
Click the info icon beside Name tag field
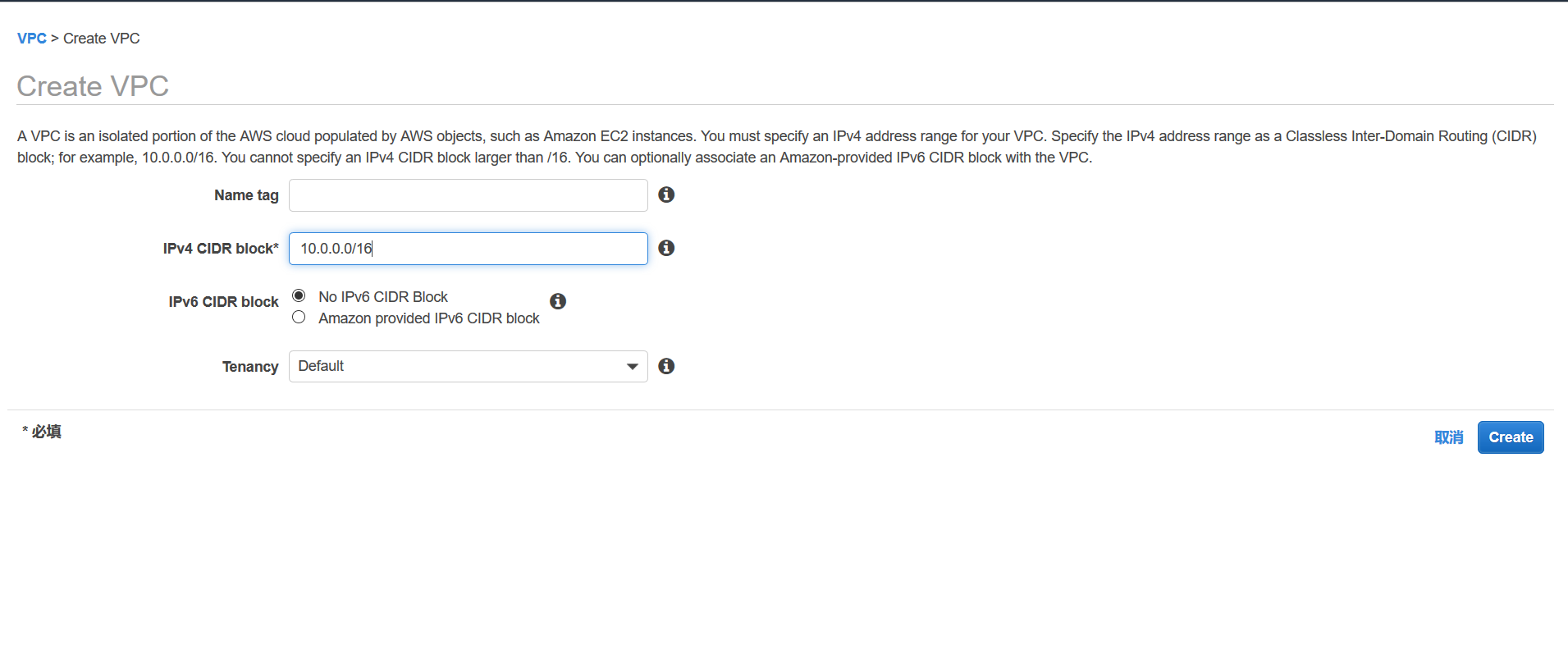click(x=666, y=194)
